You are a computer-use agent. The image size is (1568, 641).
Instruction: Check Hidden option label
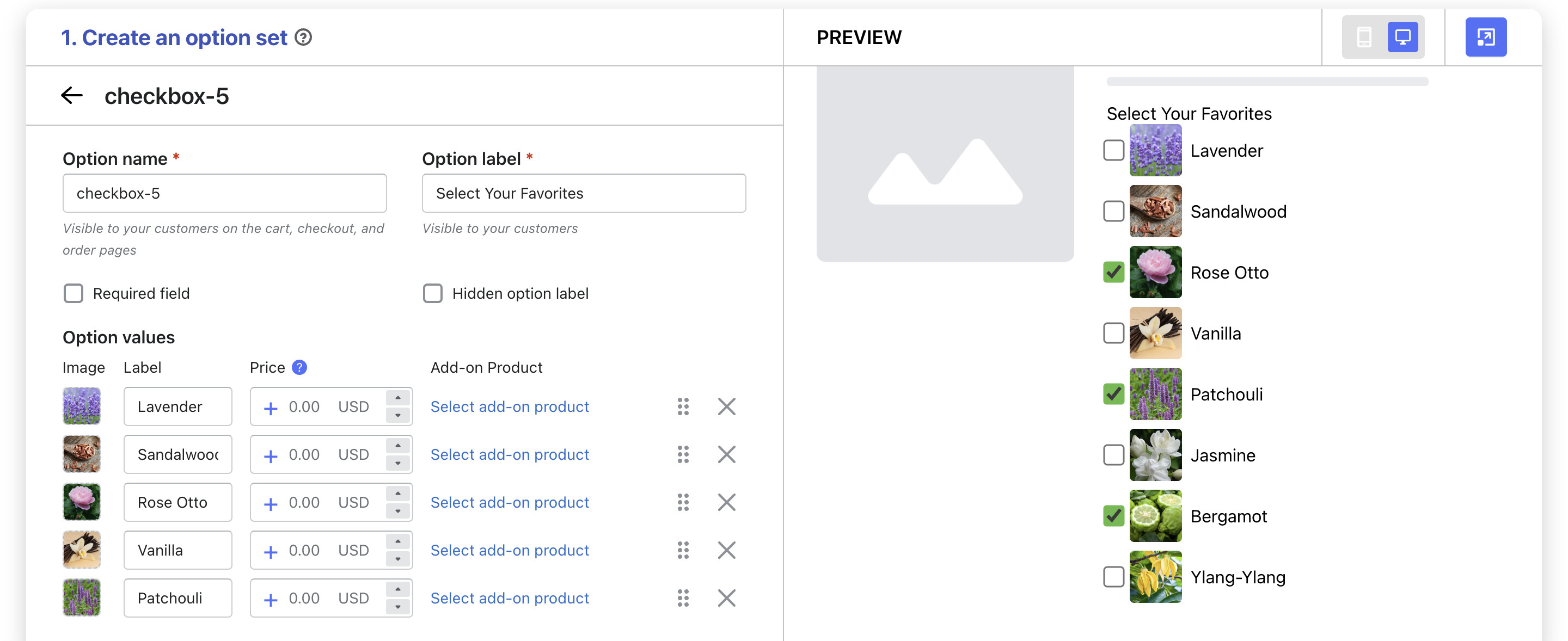(x=433, y=294)
